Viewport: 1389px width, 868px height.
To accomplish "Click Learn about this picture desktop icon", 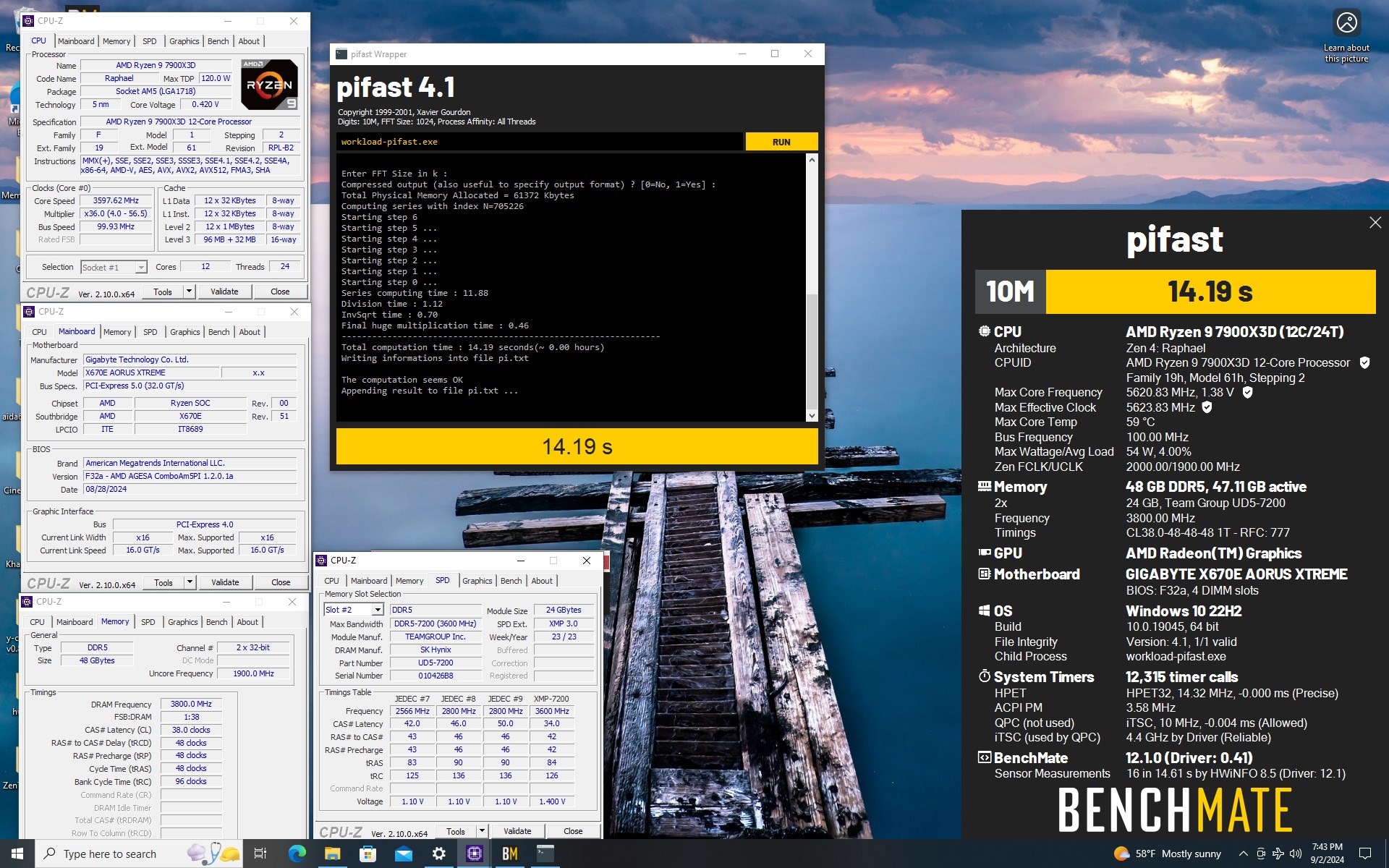I will (x=1346, y=36).
